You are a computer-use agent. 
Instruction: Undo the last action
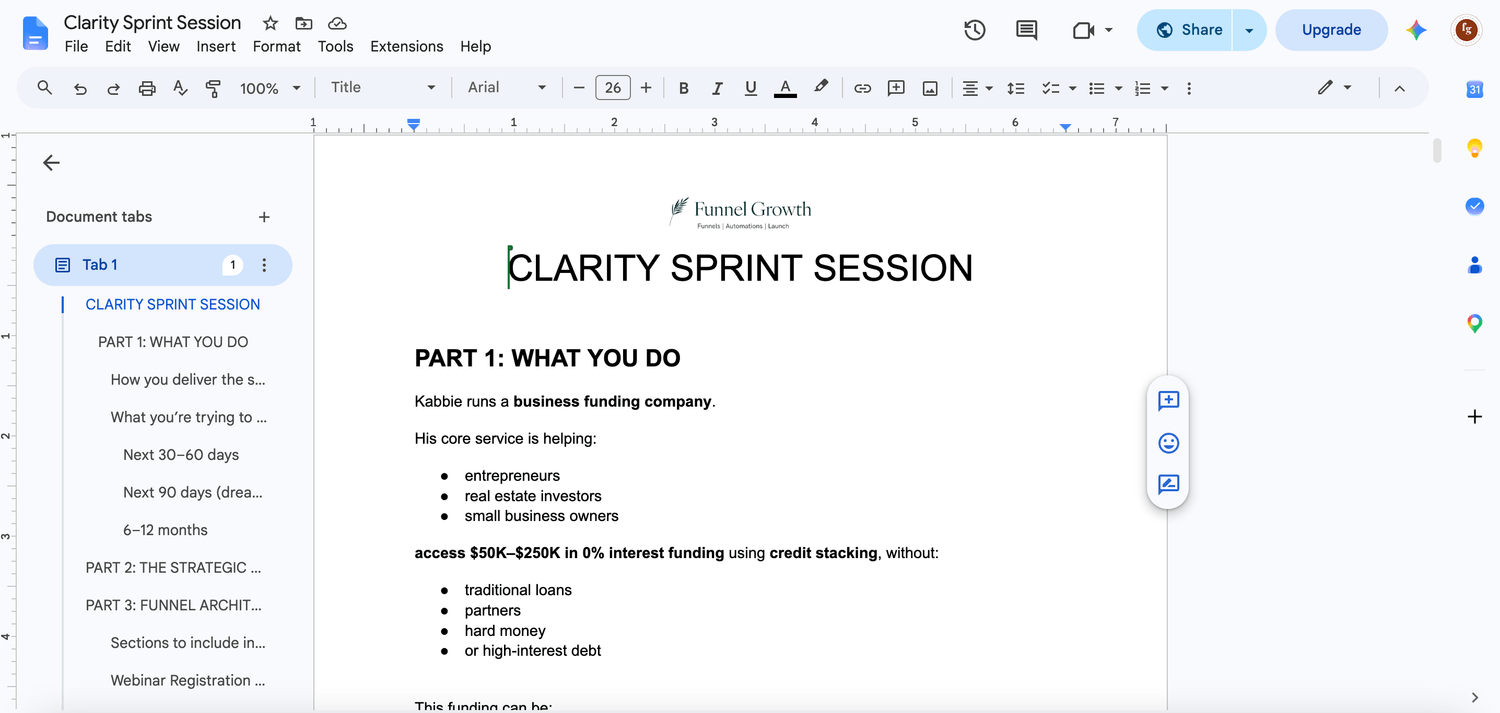(x=80, y=88)
